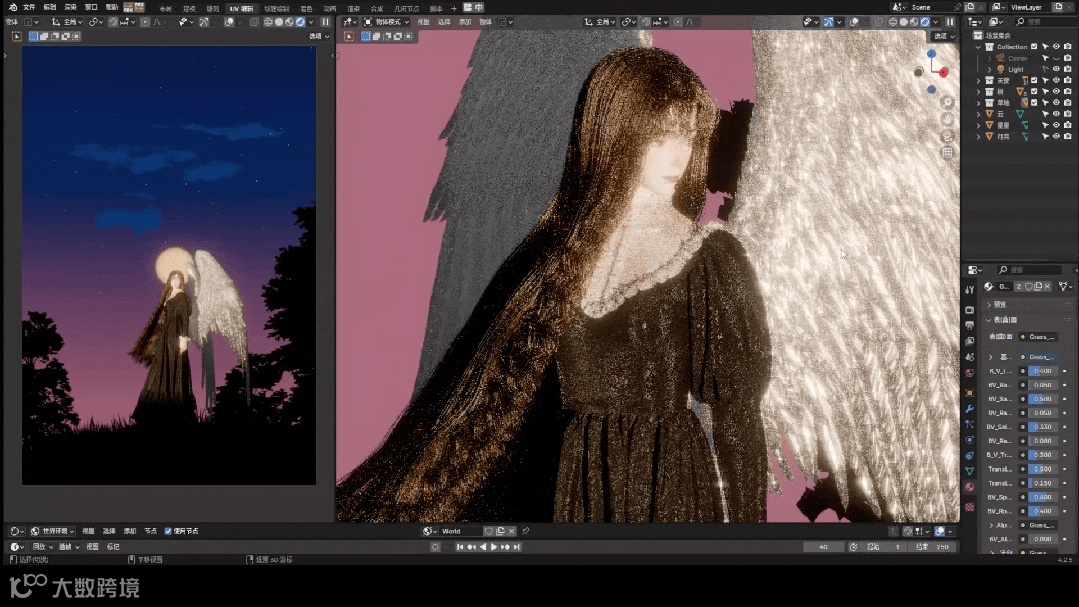Jump to the last frame

(517, 547)
